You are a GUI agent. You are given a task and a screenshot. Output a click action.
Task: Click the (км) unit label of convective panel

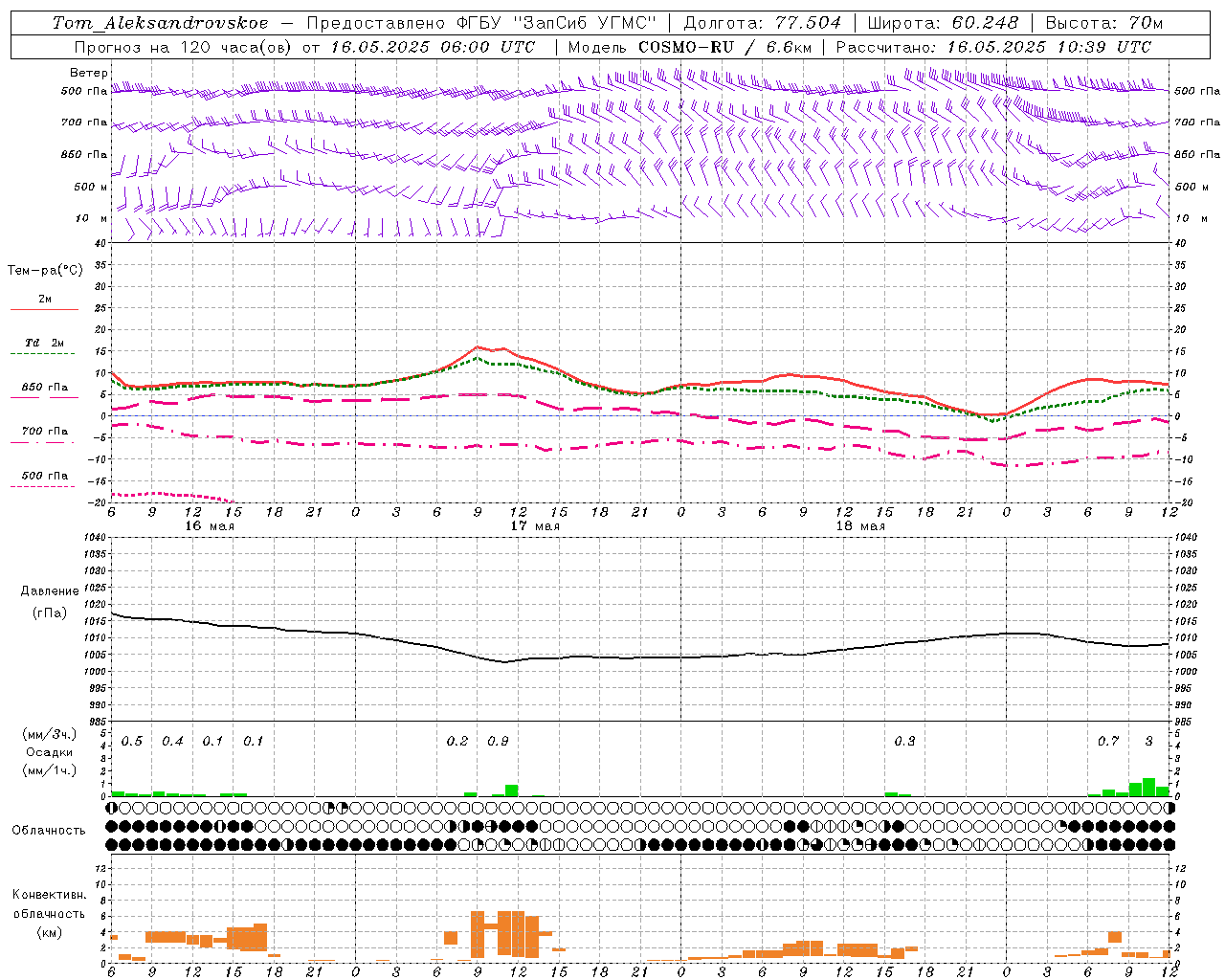(50, 932)
